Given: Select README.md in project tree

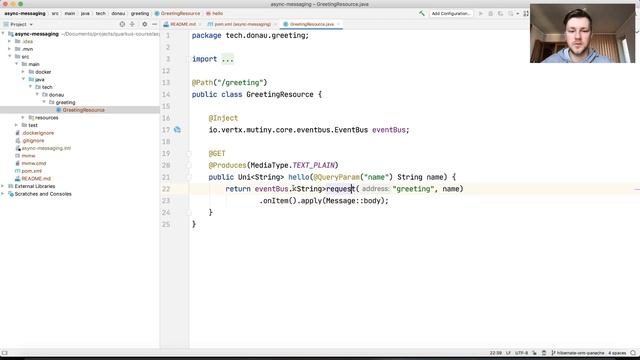Looking at the screenshot, I should [33, 179].
